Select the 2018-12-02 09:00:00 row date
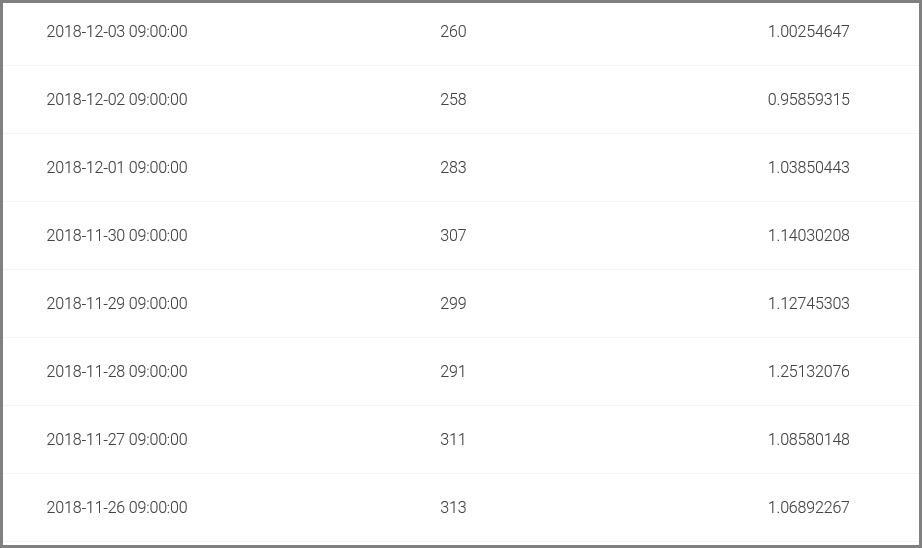This screenshot has width=922, height=548. (117, 100)
